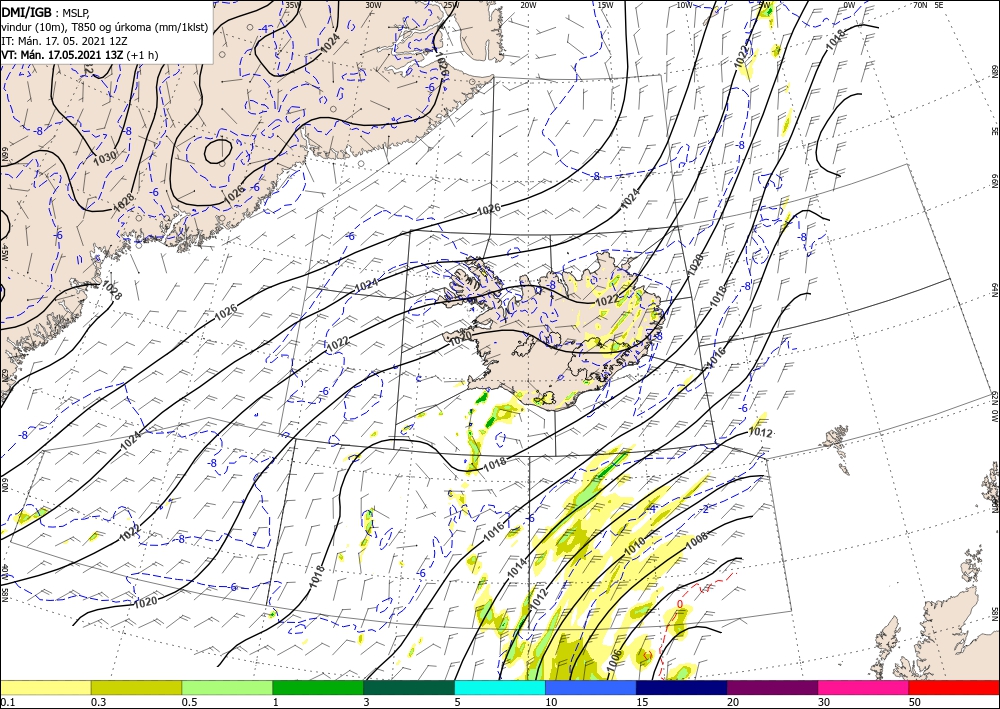
Task: Select the purple 20–30 legend color
Action: tap(772, 687)
